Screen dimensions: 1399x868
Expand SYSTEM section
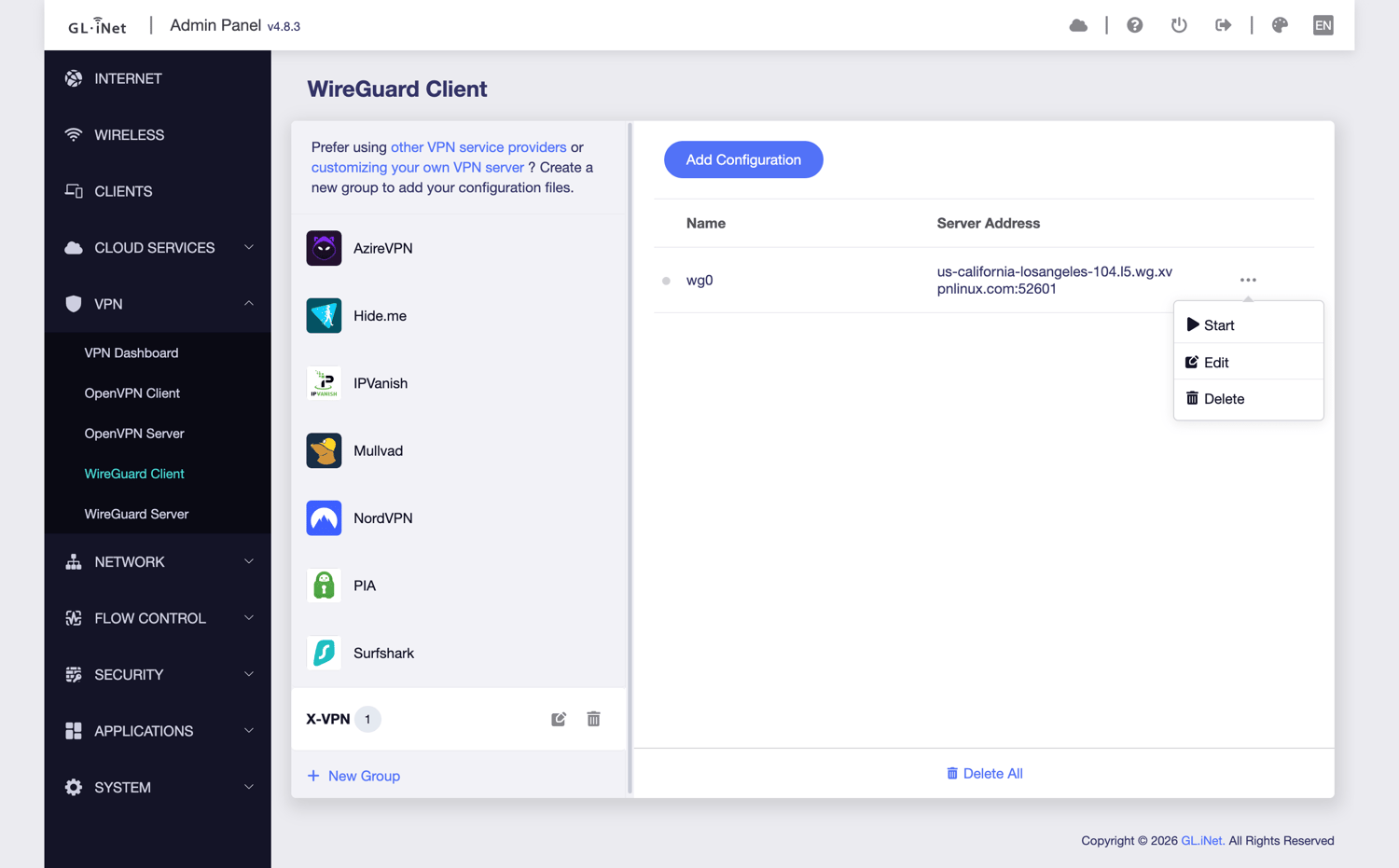coord(158,788)
